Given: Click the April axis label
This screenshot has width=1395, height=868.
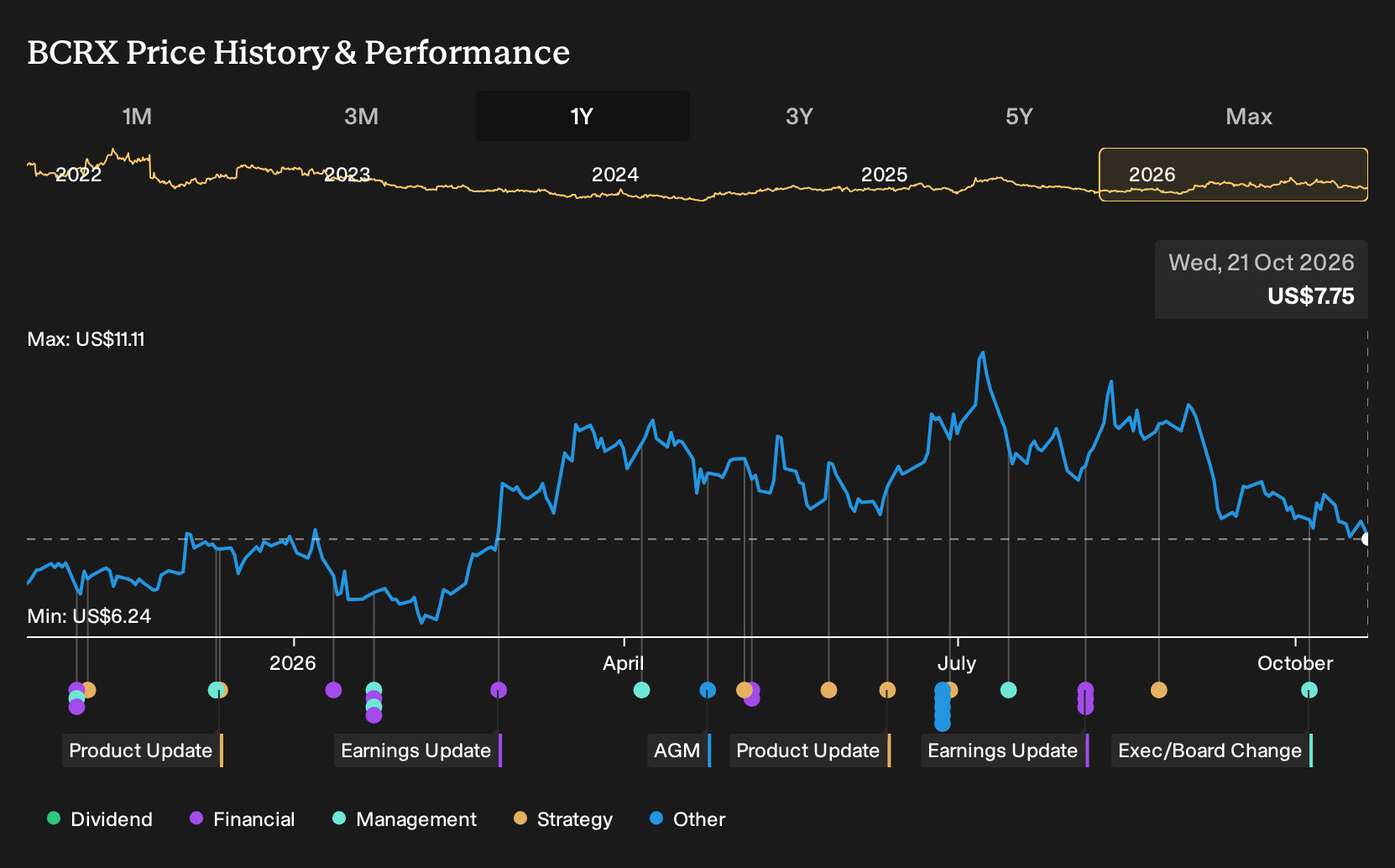Looking at the screenshot, I should tap(624, 663).
